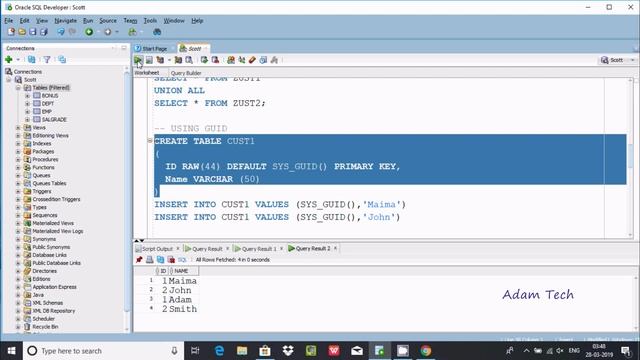The width and height of the screenshot is (640, 360).
Task: Open the Source menu
Action: click(x=108, y=20)
